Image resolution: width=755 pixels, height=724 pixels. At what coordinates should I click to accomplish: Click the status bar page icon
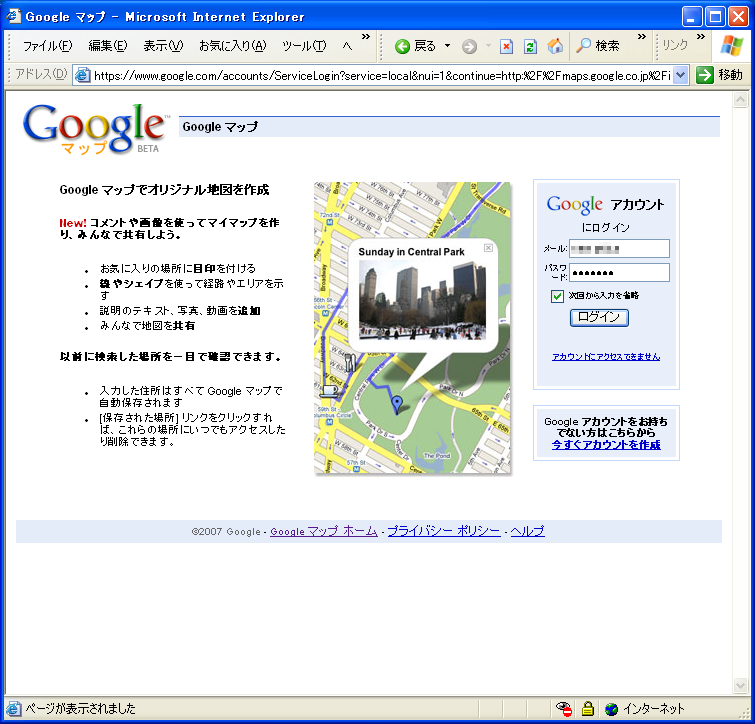click(13, 709)
